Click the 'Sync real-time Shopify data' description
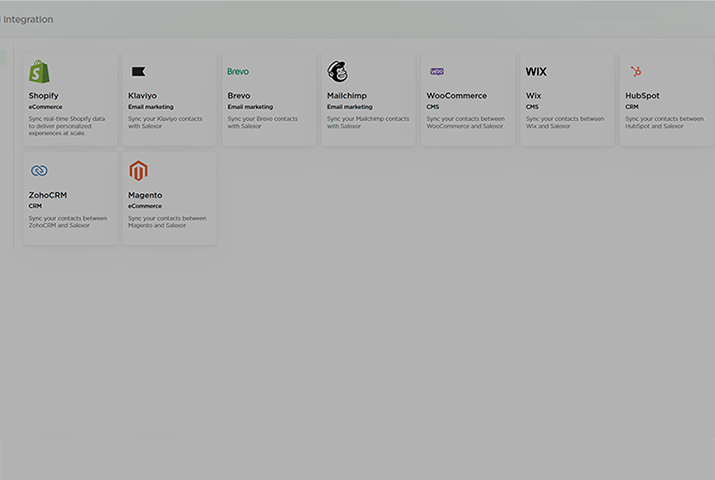The width and height of the screenshot is (715, 480). (x=67, y=126)
